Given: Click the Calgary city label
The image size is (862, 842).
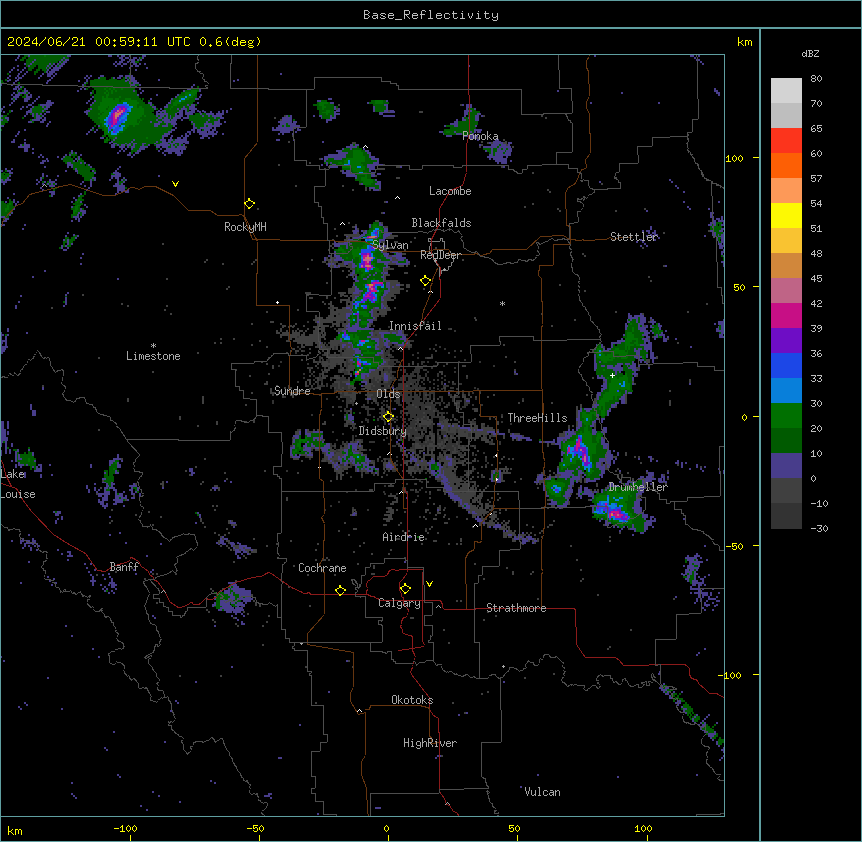Looking at the screenshot, I should coord(399,603).
